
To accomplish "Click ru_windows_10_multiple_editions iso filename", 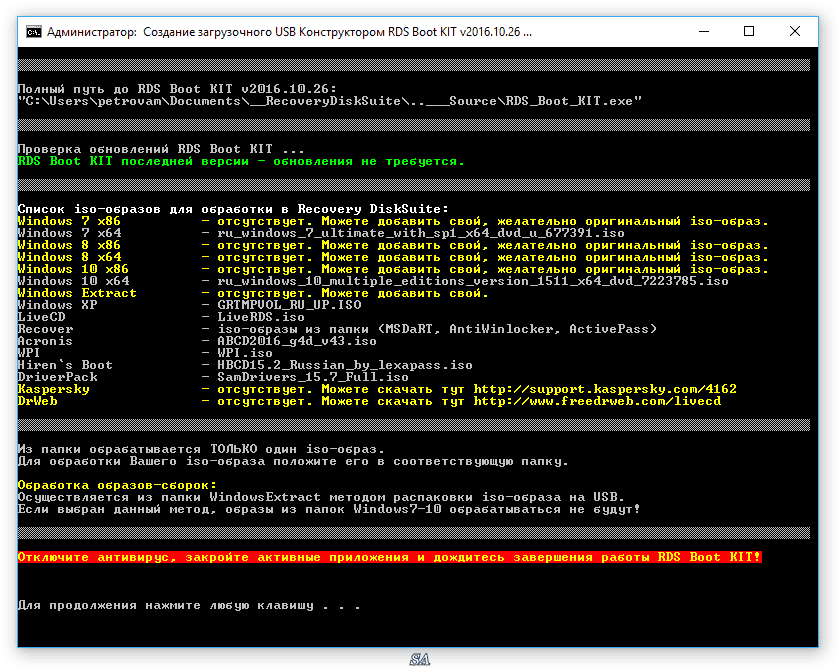I will [472, 281].
